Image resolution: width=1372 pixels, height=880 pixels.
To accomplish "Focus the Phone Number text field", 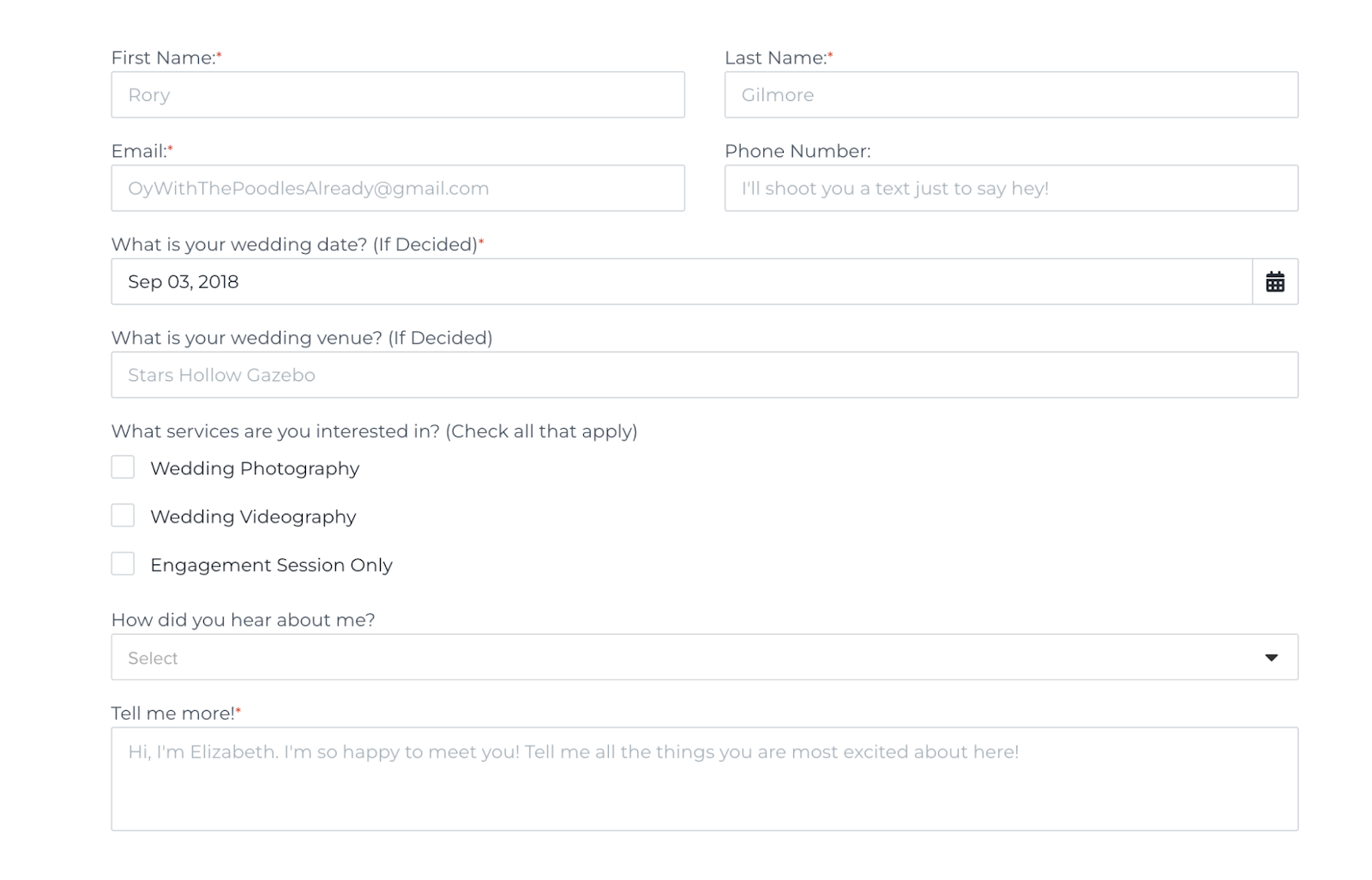I will coord(1011,188).
